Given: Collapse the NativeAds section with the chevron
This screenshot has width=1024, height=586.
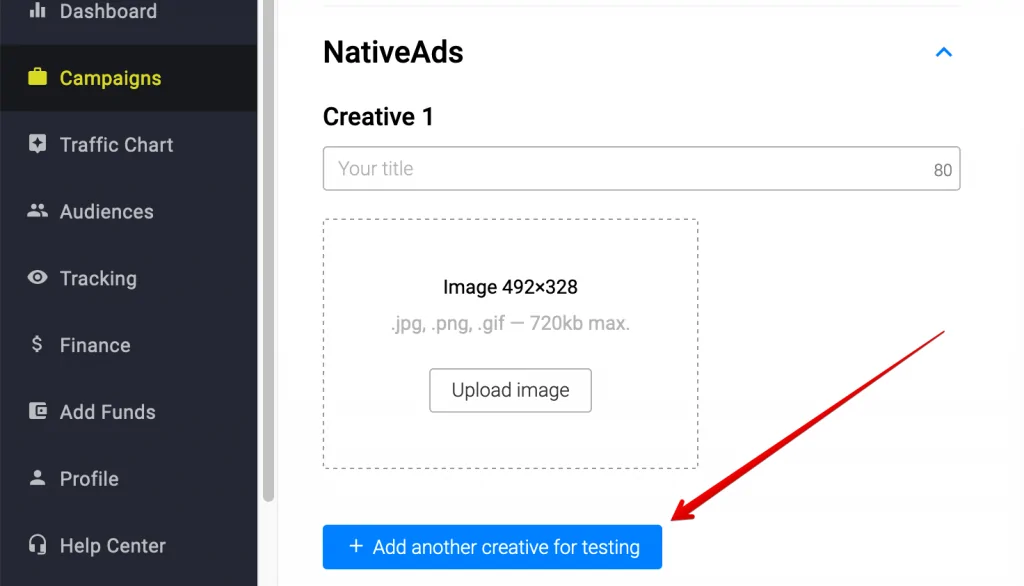Looking at the screenshot, I should coord(943,52).
